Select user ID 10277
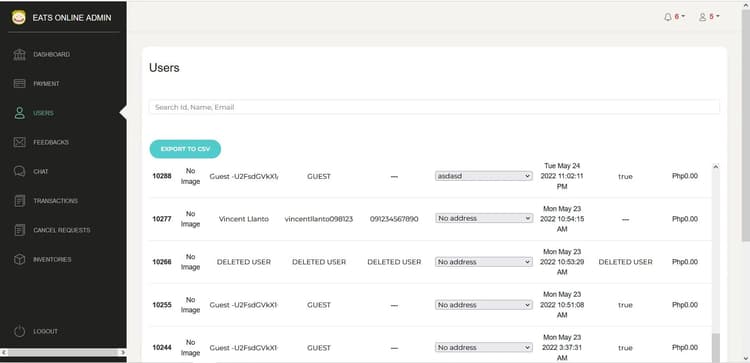The width and height of the screenshot is (750, 363). pos(162,219)
